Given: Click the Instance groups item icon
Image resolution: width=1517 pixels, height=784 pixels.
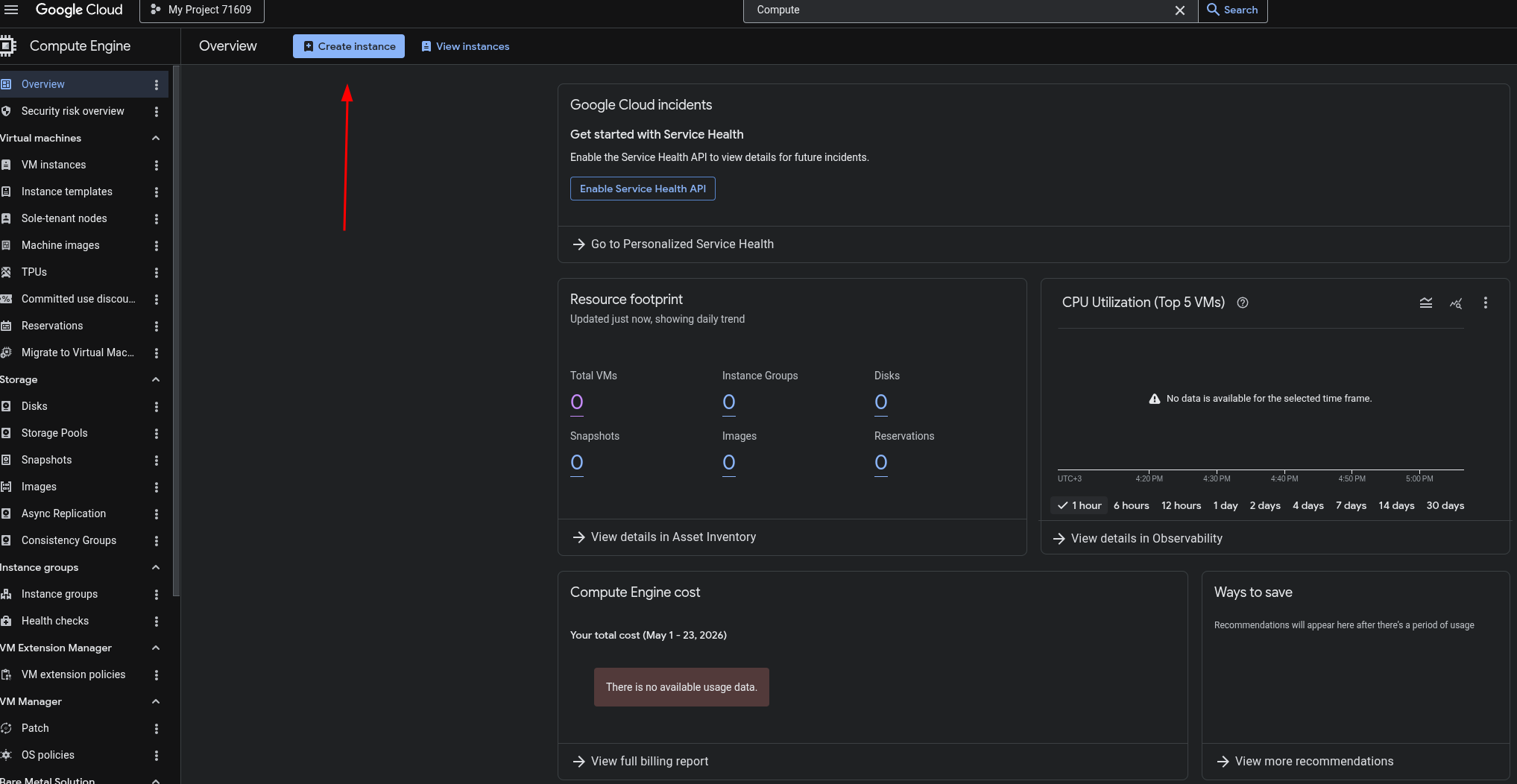Looking at the screenshot, I should pyautogui.click(x=6, y=594).
